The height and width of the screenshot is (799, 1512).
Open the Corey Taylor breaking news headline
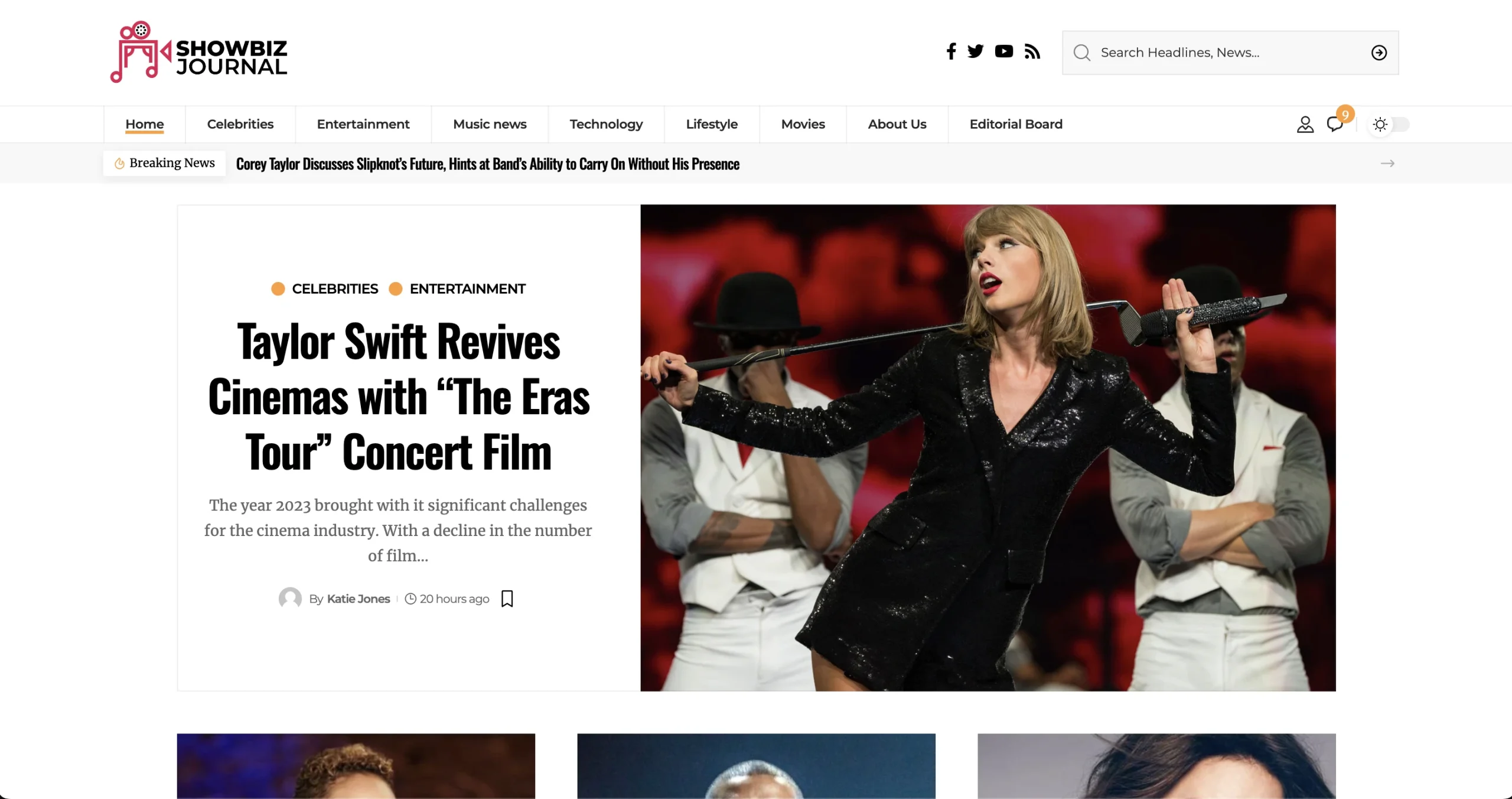(x=487, y=164)
